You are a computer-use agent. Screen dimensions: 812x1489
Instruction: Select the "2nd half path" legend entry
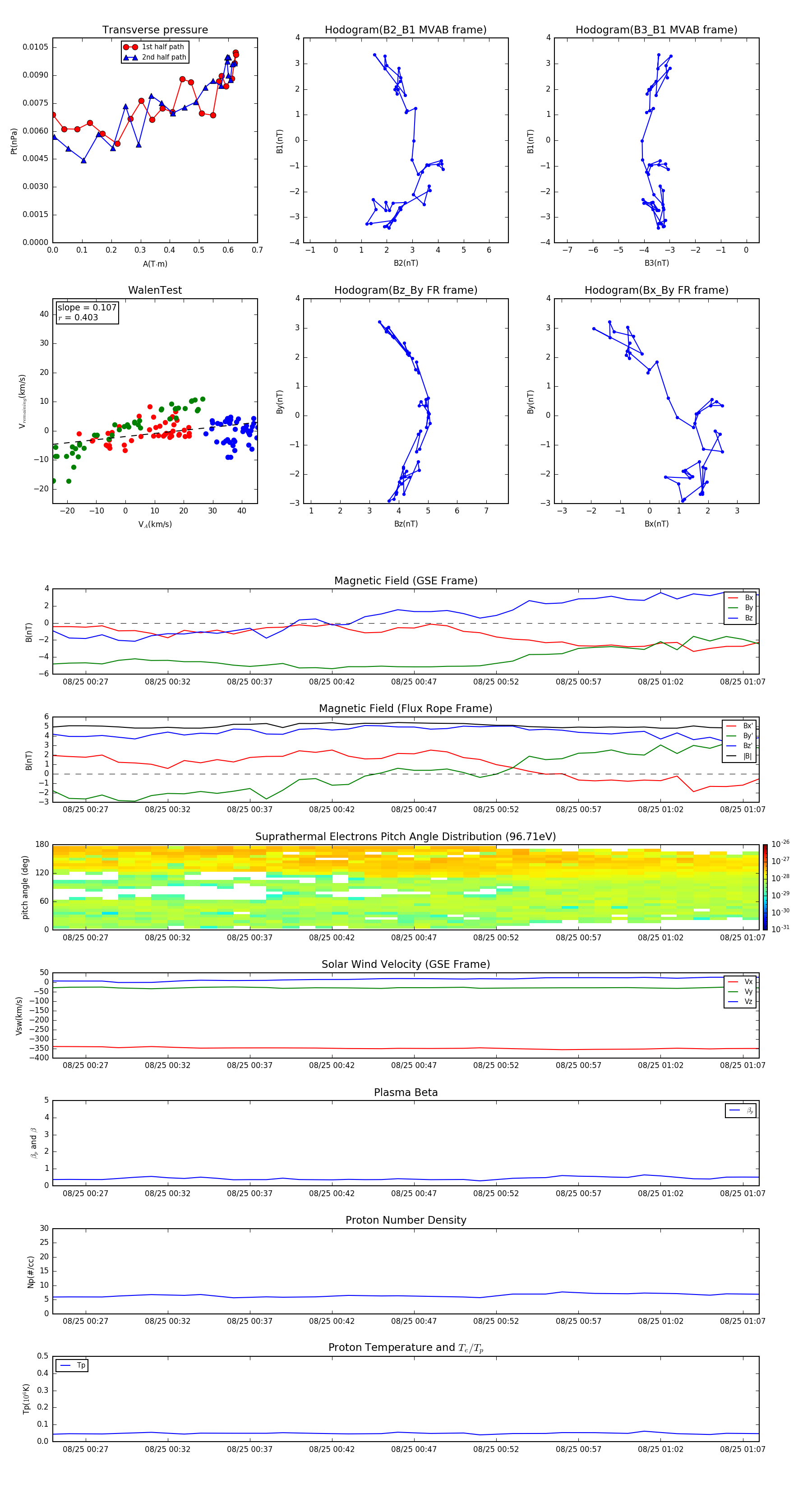(x=155, y=57)
